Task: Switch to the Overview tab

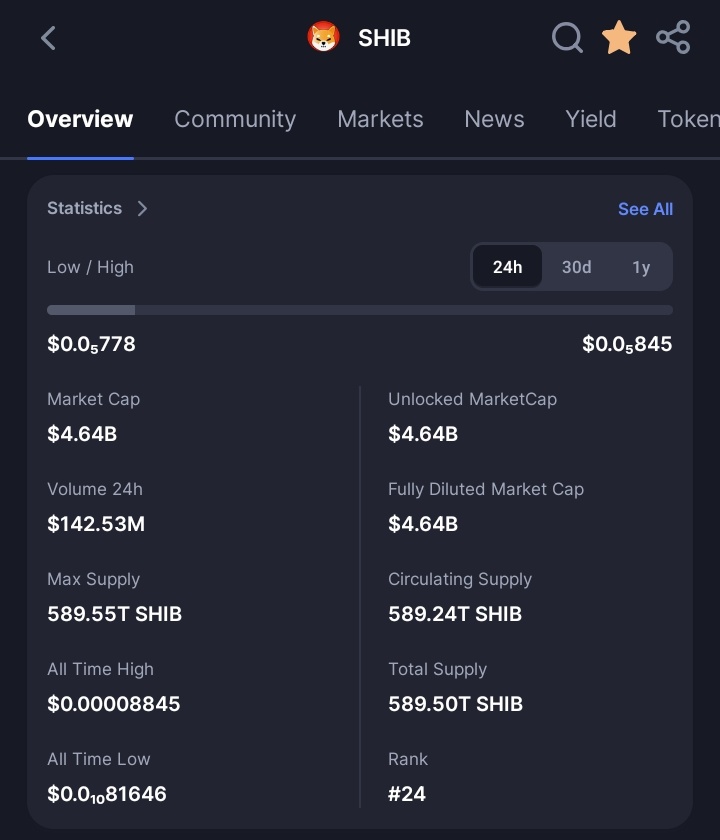Action: [80, 119]
